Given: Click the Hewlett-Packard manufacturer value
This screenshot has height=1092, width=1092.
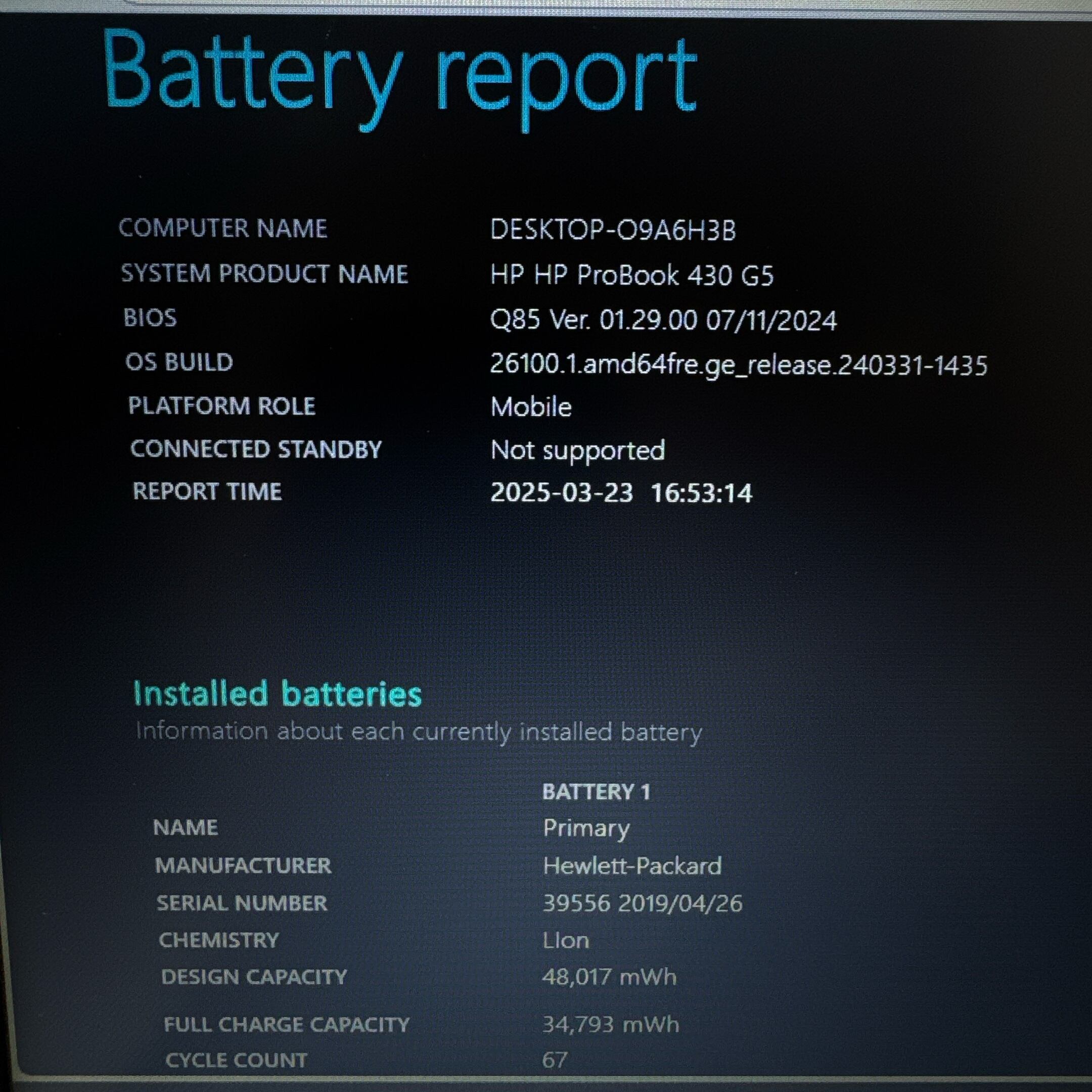Looking at the screenshot, I should click(x=632, y=866).
